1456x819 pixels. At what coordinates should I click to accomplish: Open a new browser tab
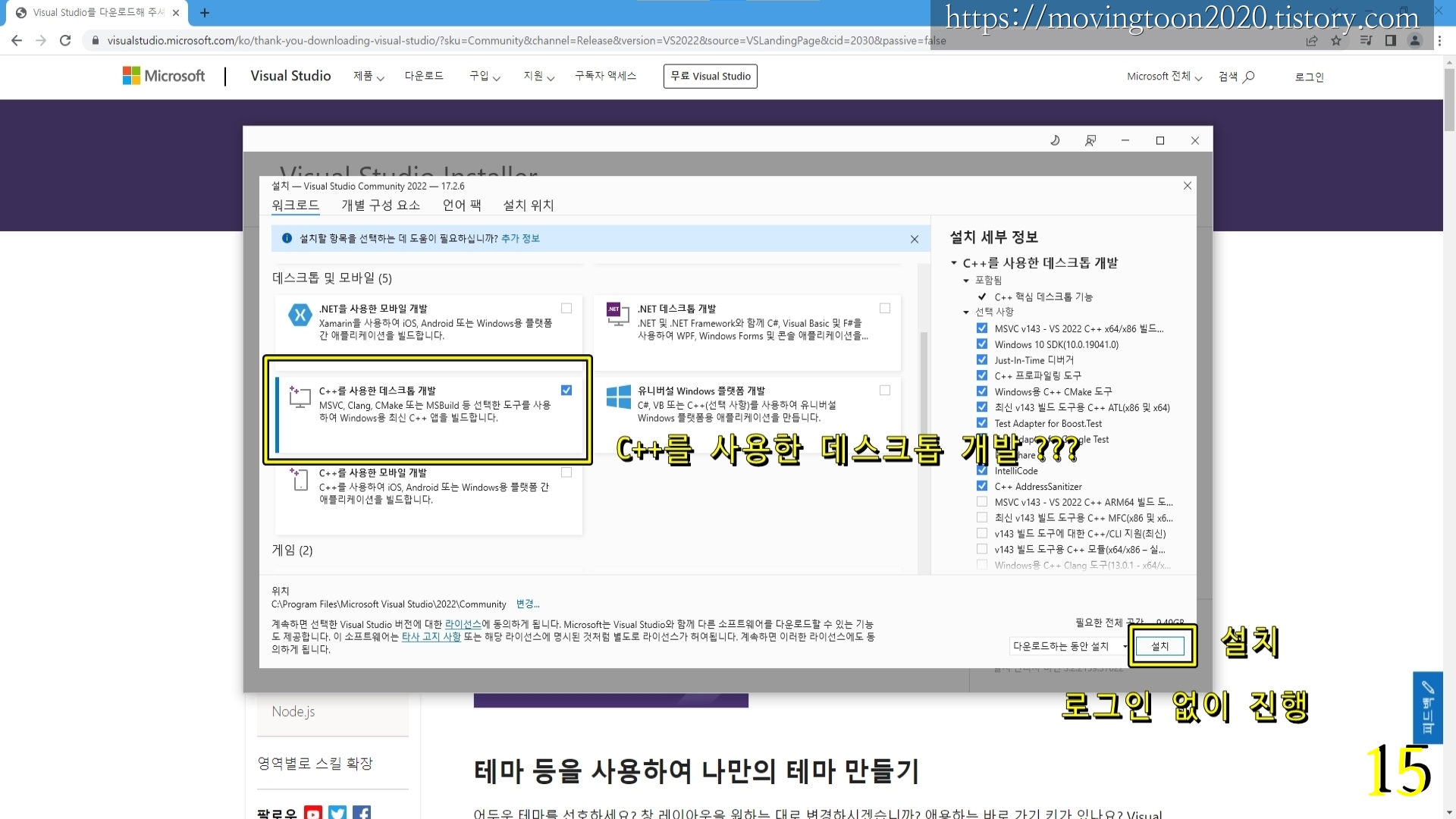(205, 12)
